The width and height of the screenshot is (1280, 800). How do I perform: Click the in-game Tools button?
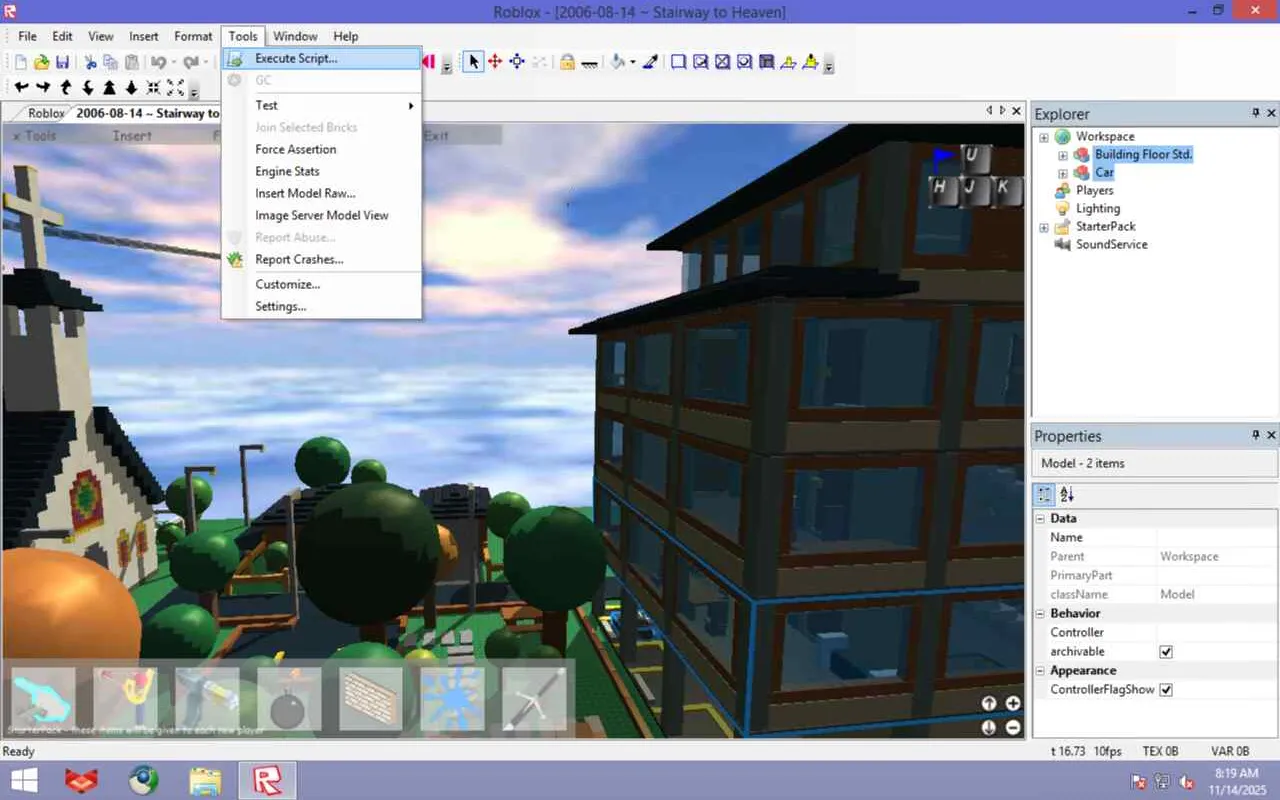tap(35, 135)
